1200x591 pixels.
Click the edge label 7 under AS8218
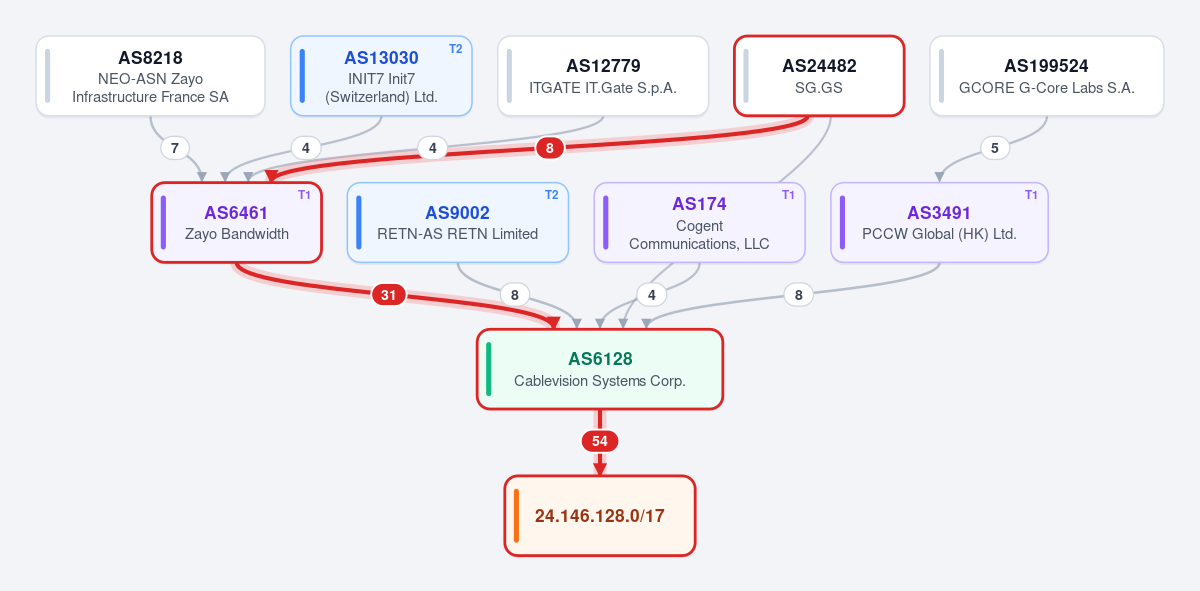tap(175, 148)
